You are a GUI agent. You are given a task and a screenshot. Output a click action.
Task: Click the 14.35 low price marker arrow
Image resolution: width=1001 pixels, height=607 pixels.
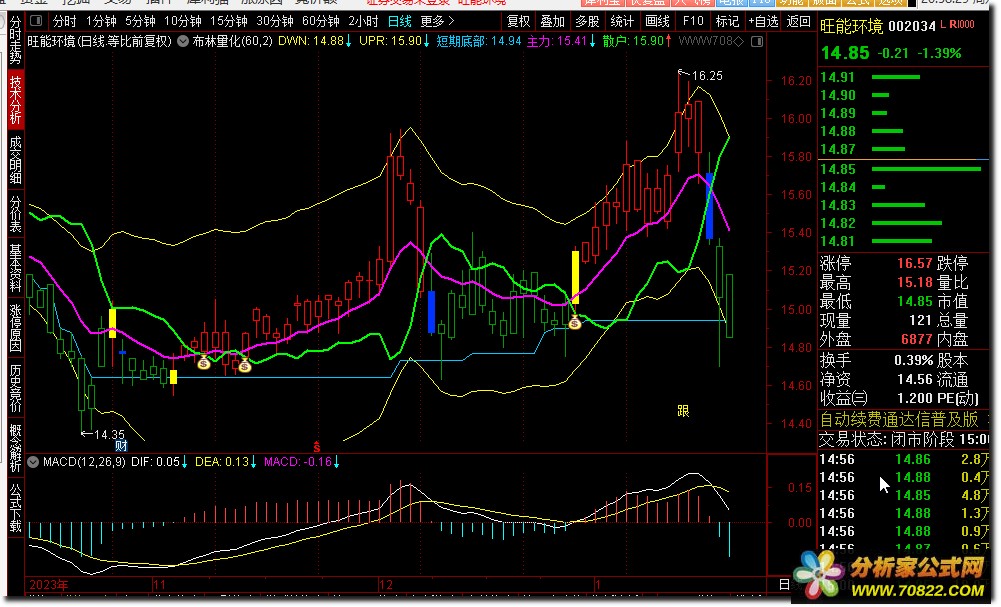click(x=86, y=434)
